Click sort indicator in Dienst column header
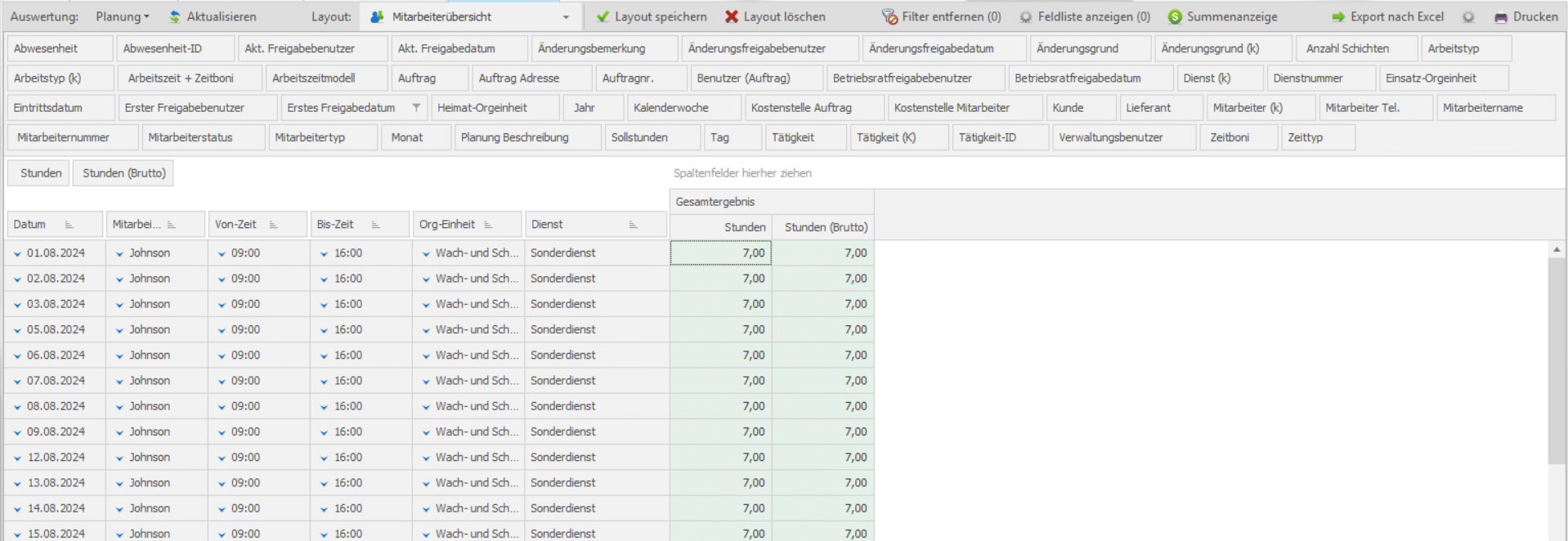The image size is (1568, 541). [x=633, y=225]
